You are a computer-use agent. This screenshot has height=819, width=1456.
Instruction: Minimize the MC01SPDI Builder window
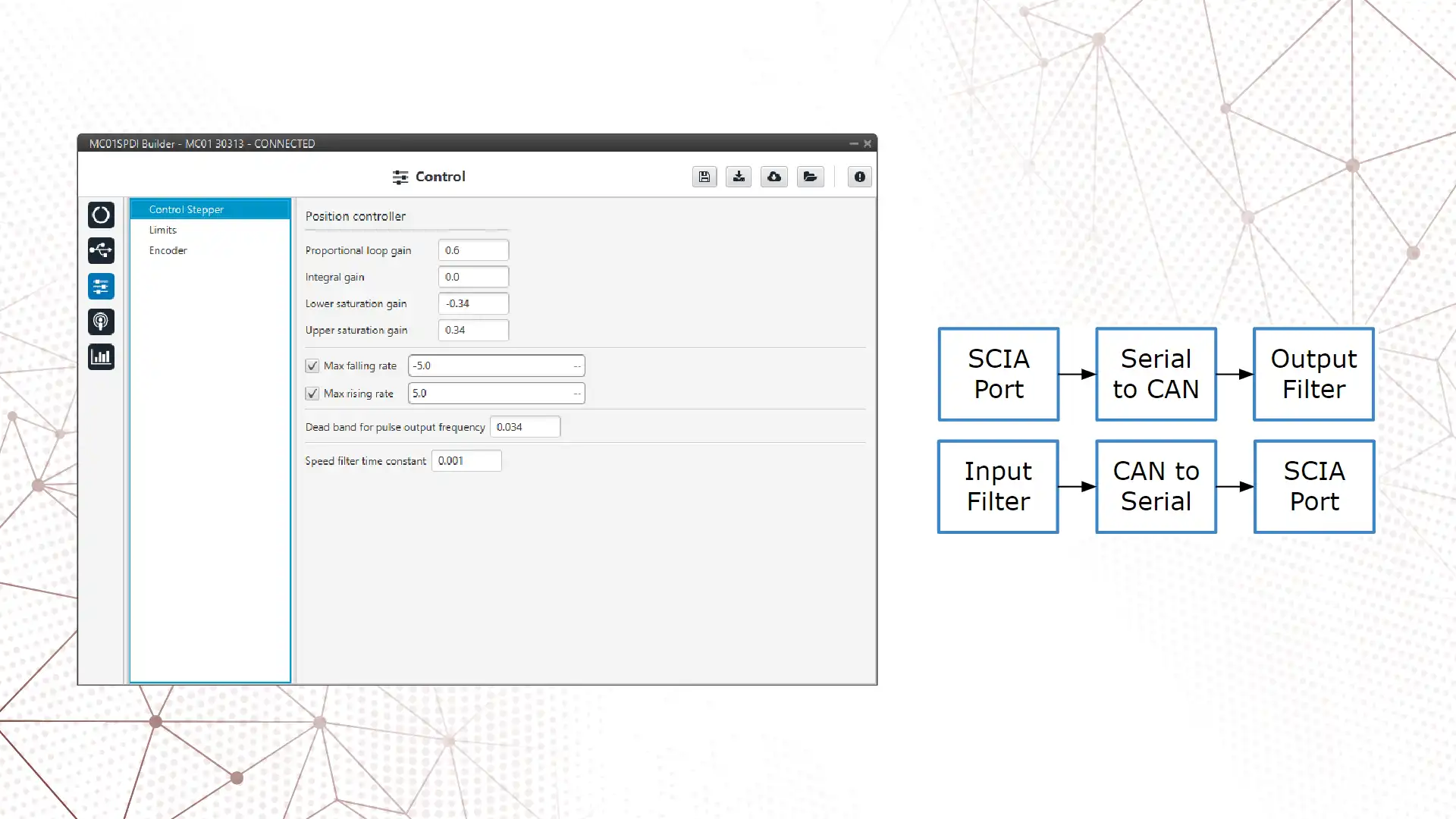pos(854,143)
